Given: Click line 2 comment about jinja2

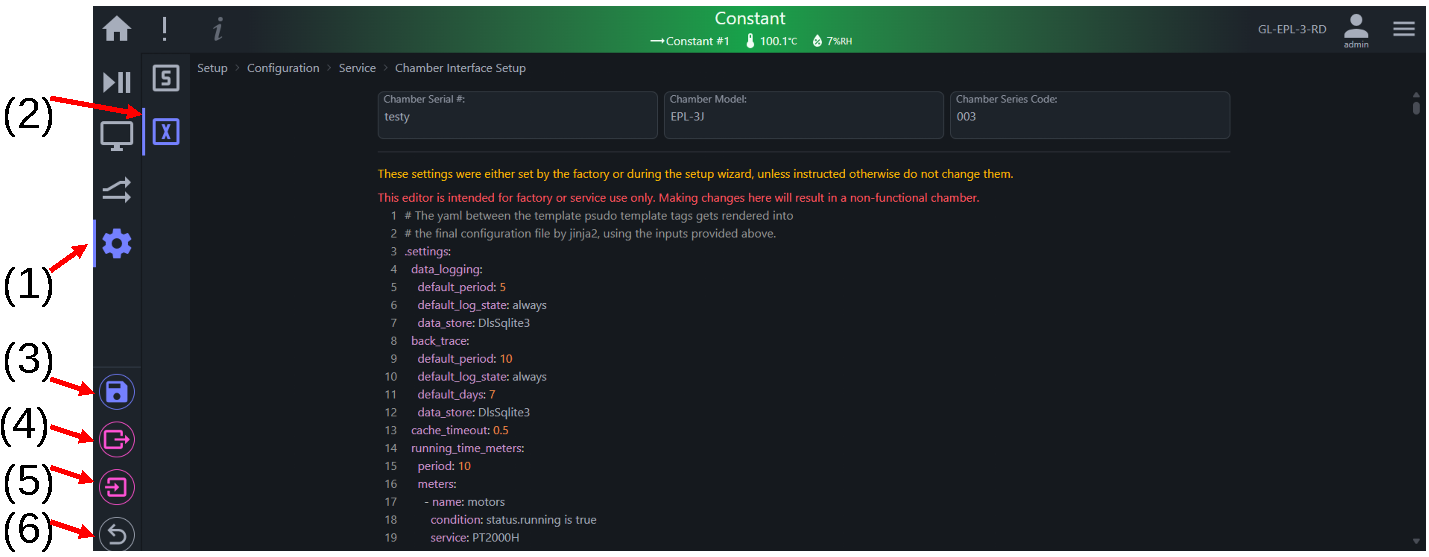Looking at the screenshot, I should click(590, 233).
